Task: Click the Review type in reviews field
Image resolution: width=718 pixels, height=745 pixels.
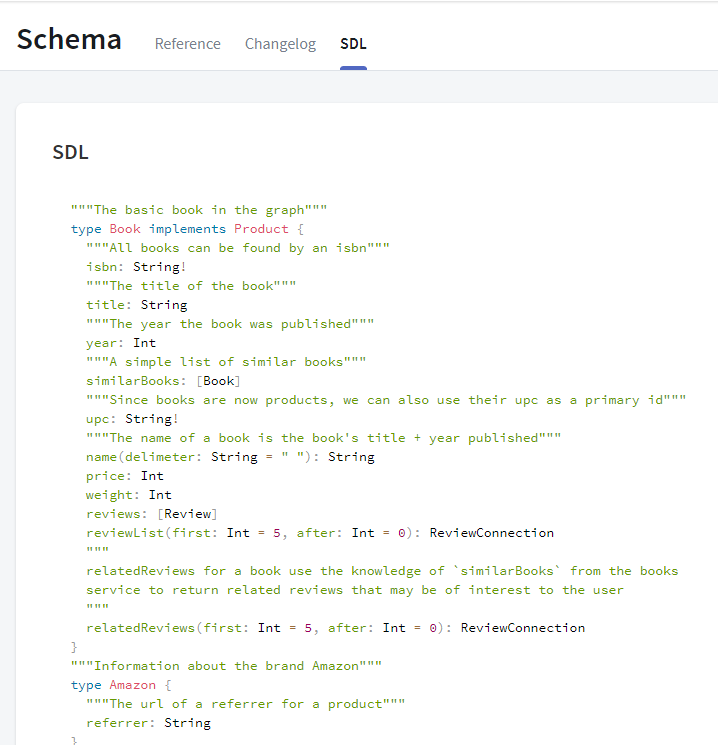Action: click(187, 514)
